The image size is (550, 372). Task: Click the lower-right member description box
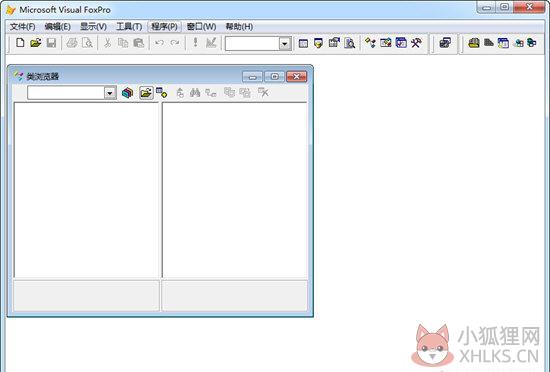pos(235,295)
